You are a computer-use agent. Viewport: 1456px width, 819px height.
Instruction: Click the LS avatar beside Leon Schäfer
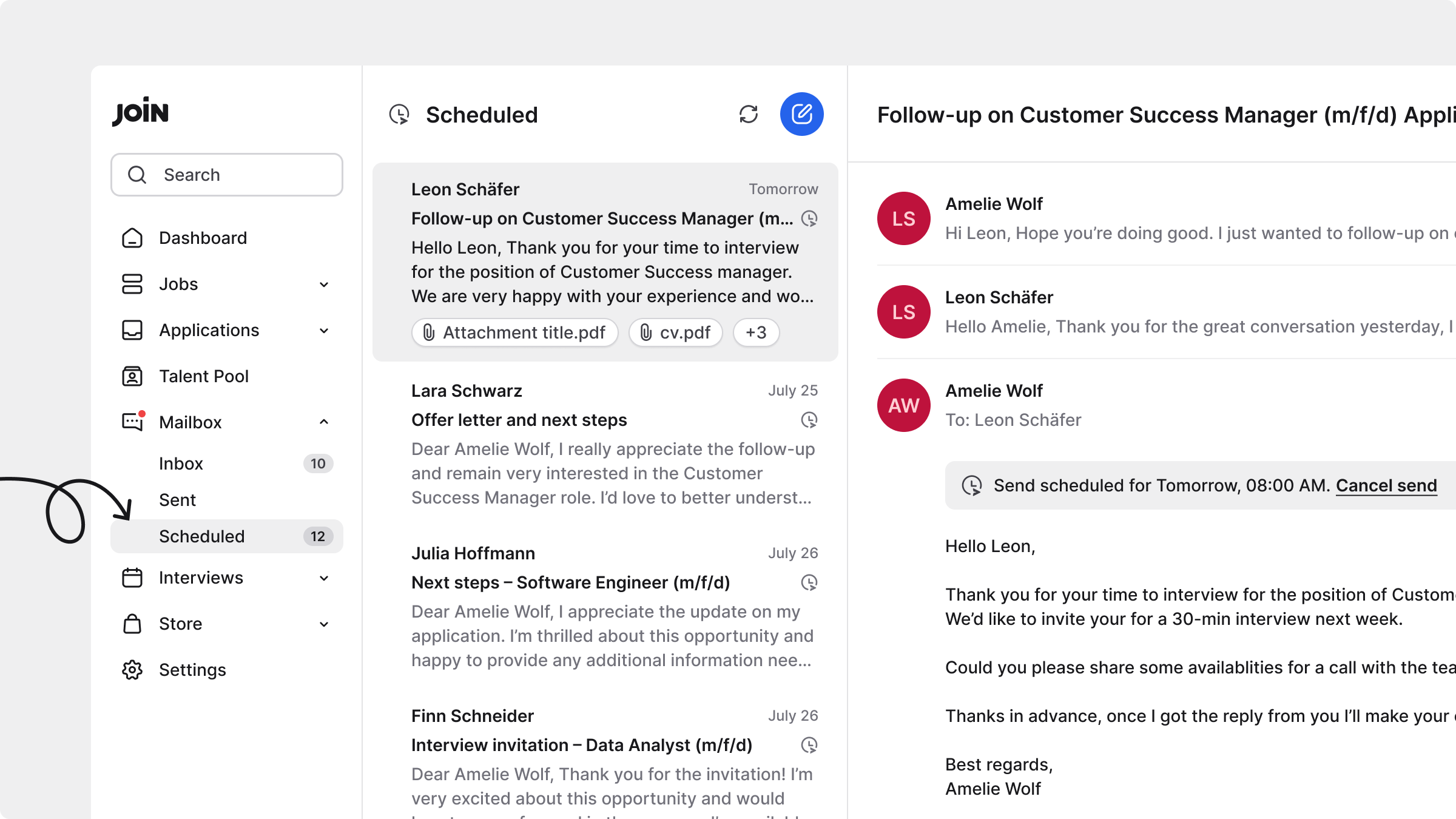(x=904, y=312)
